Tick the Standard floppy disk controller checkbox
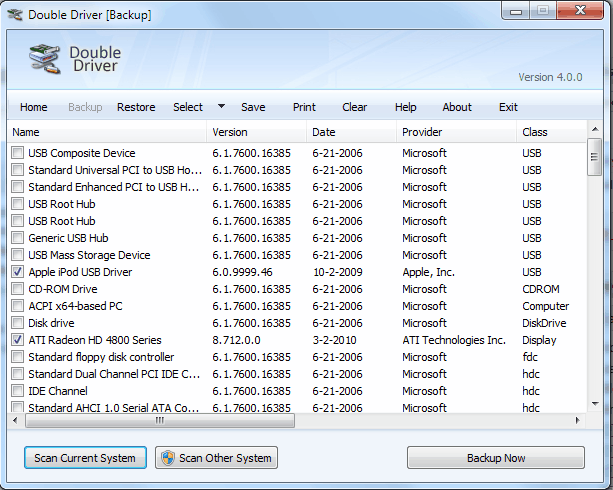Viewport: 613px width, 490px height. coord(18,357)
